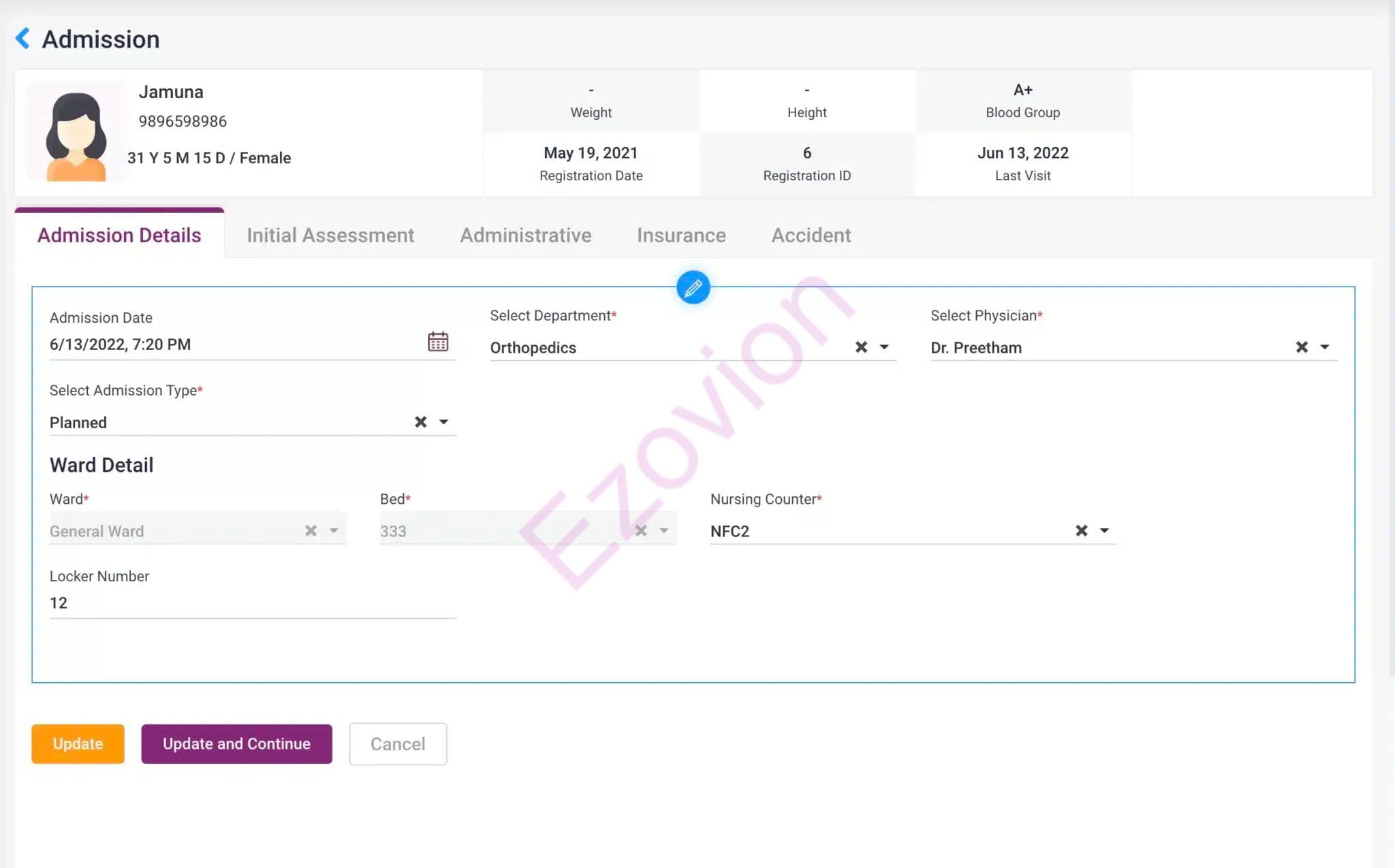
Task: Expand the Select Department dropdown
Action: point(884,347)
